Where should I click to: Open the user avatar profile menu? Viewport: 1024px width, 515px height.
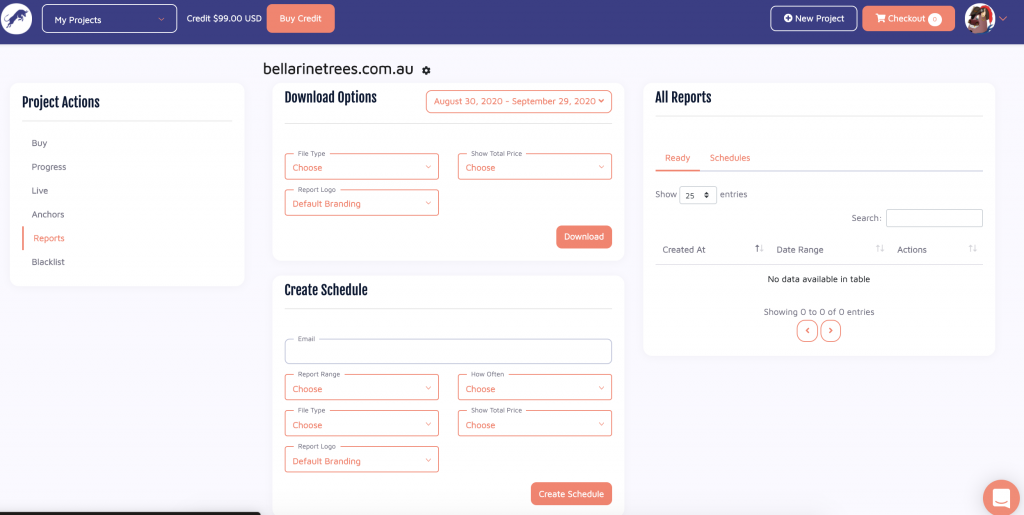click(980, 18)
